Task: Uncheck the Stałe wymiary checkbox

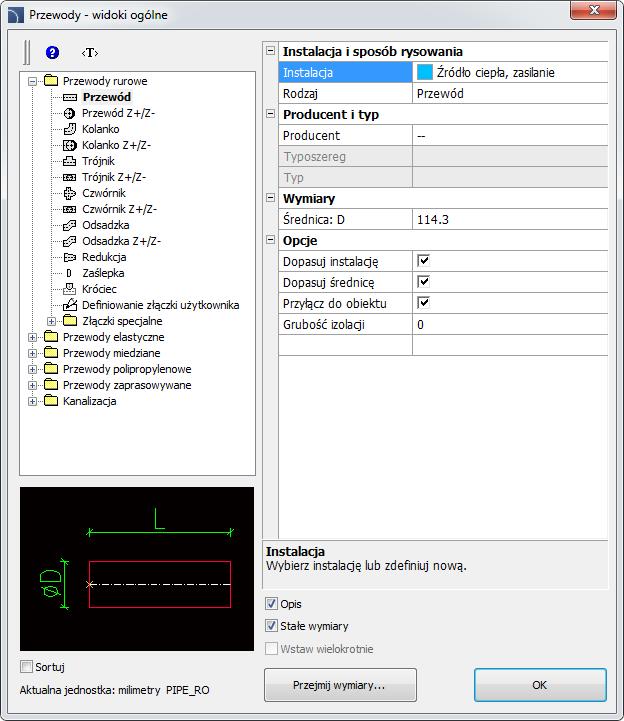Action: (271, 626)
